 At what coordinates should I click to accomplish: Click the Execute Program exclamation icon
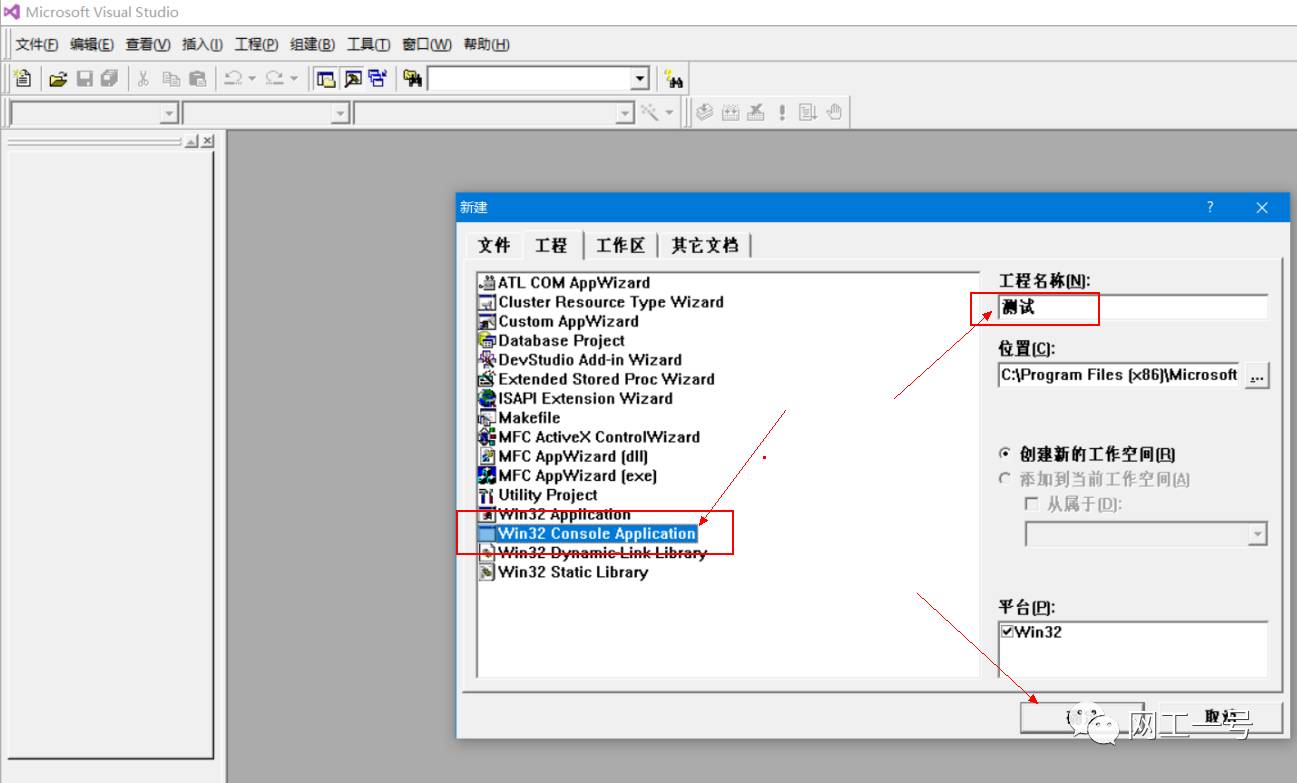tap(782, 112)
